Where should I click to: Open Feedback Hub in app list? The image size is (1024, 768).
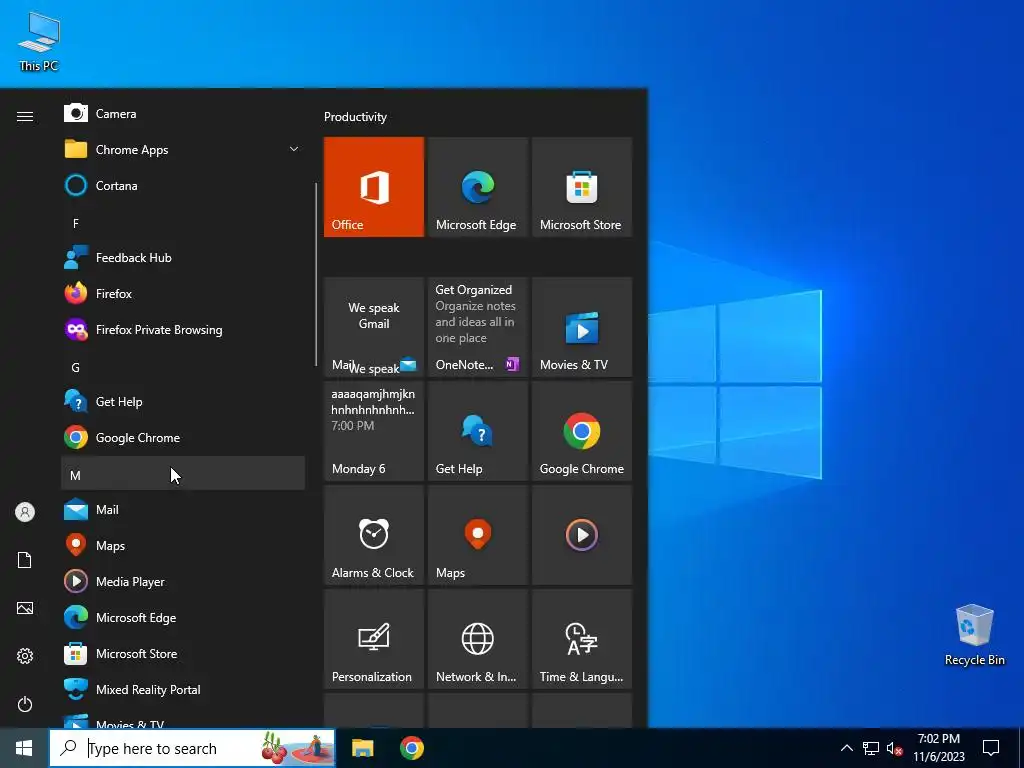[x=183, y=257]
